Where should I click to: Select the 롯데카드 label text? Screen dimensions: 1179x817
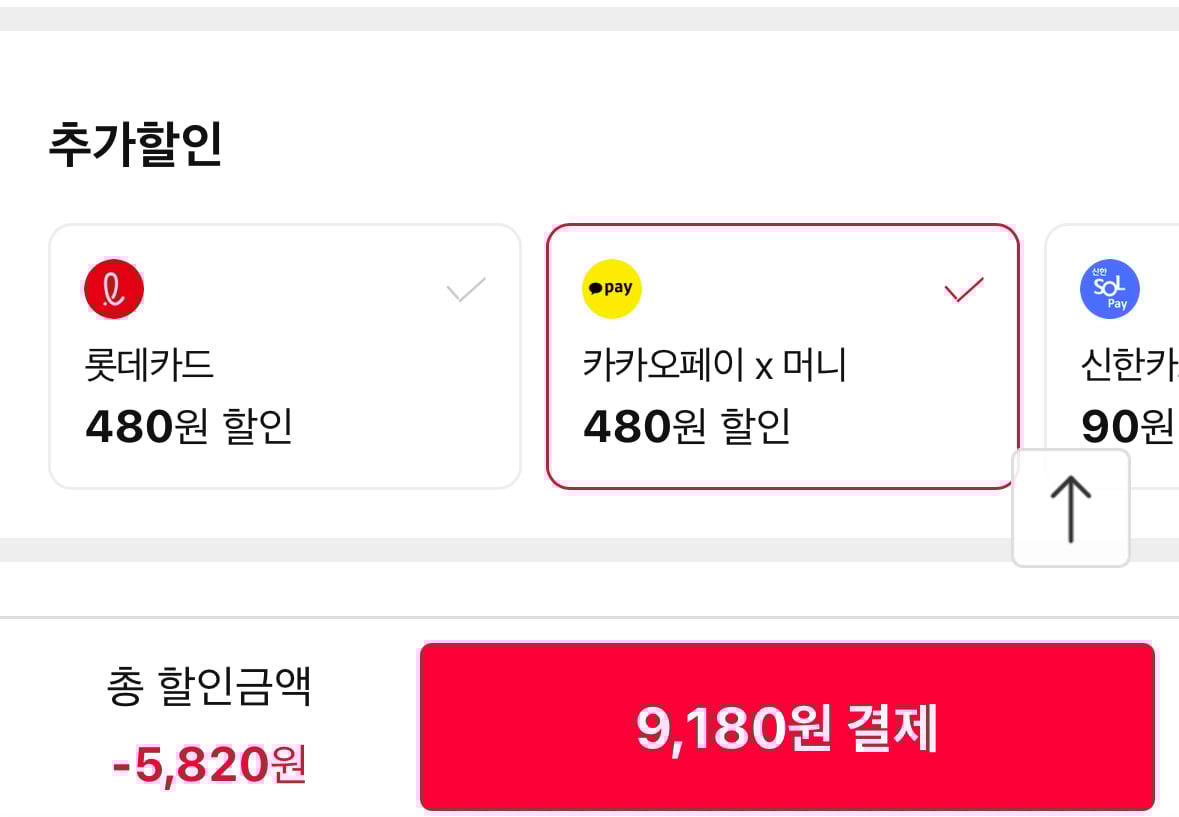(150, 366)
